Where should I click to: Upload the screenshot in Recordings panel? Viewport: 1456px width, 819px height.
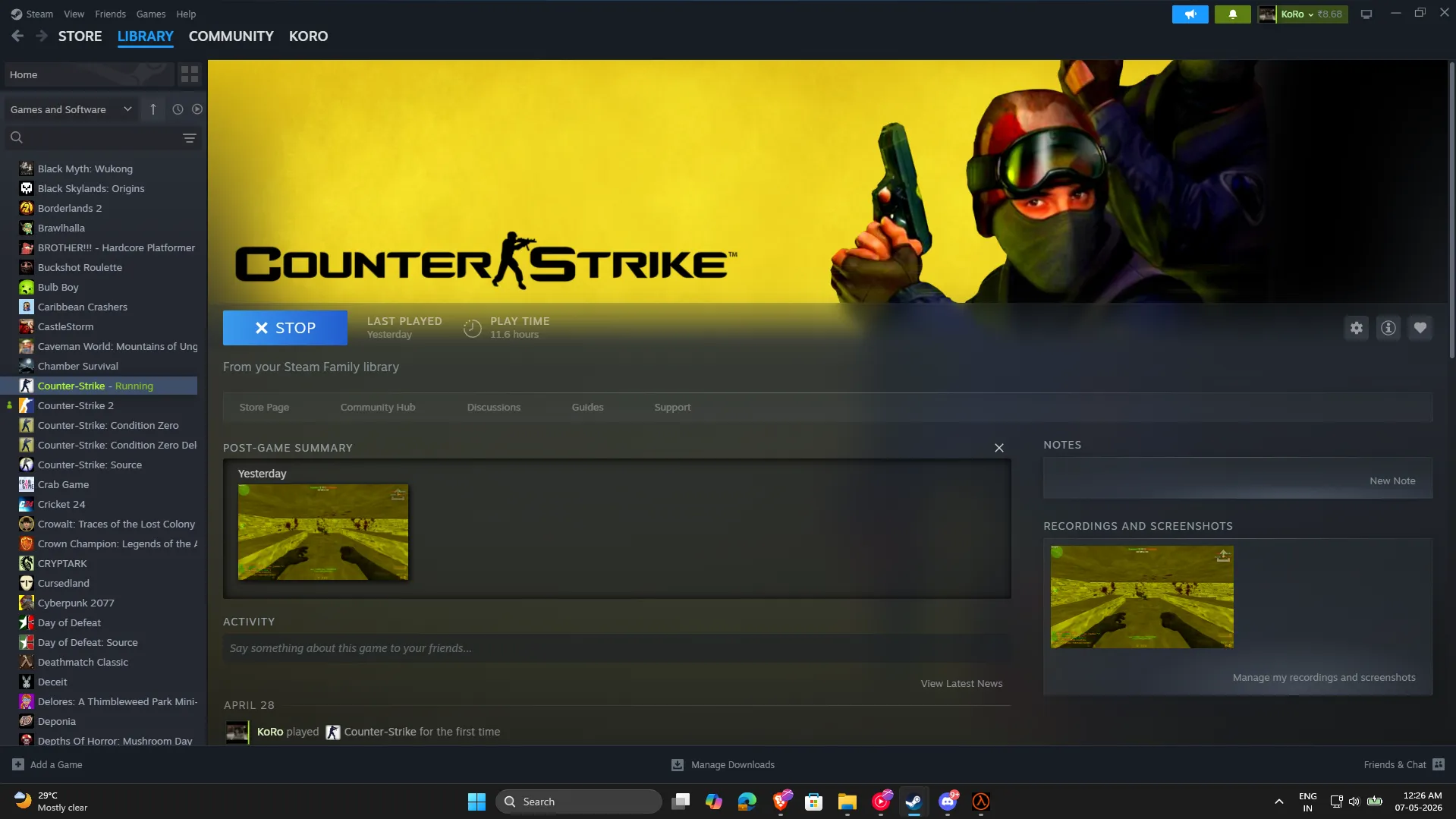coord(1223,556)
